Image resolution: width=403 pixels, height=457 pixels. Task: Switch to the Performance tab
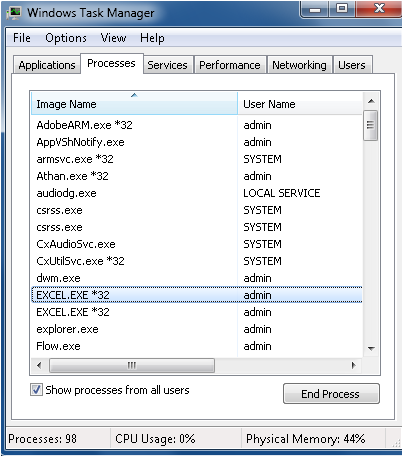pyautogui.click(x=230, y=65)
